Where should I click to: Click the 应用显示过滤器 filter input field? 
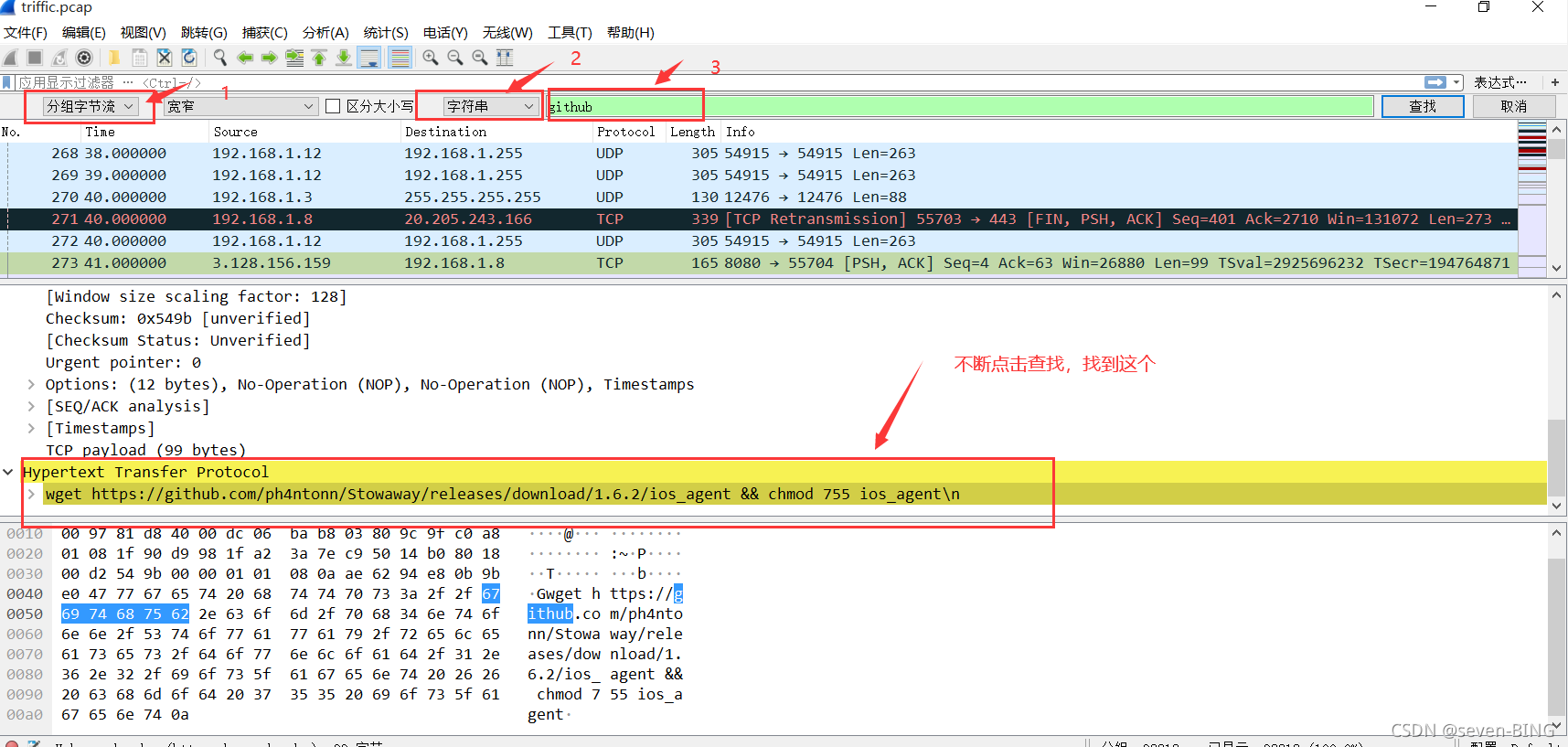click(718, 82)
